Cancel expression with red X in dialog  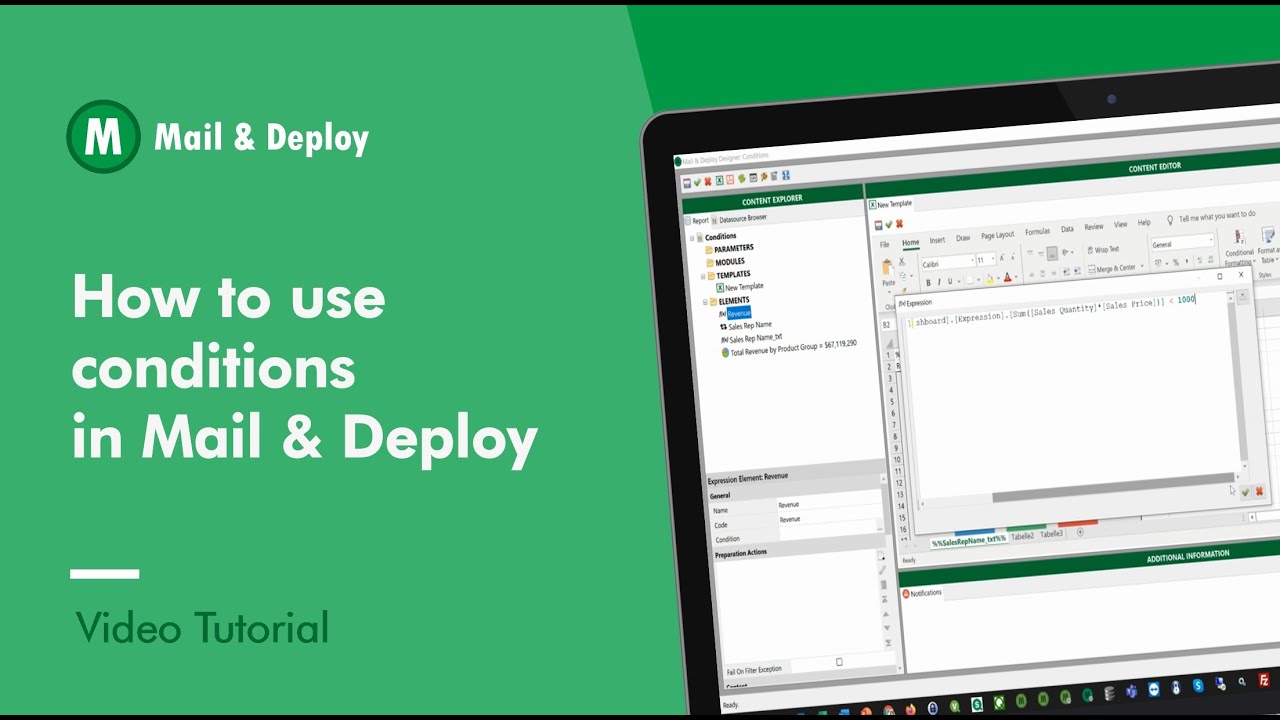pyautogui.click(x=1259, y=491)
